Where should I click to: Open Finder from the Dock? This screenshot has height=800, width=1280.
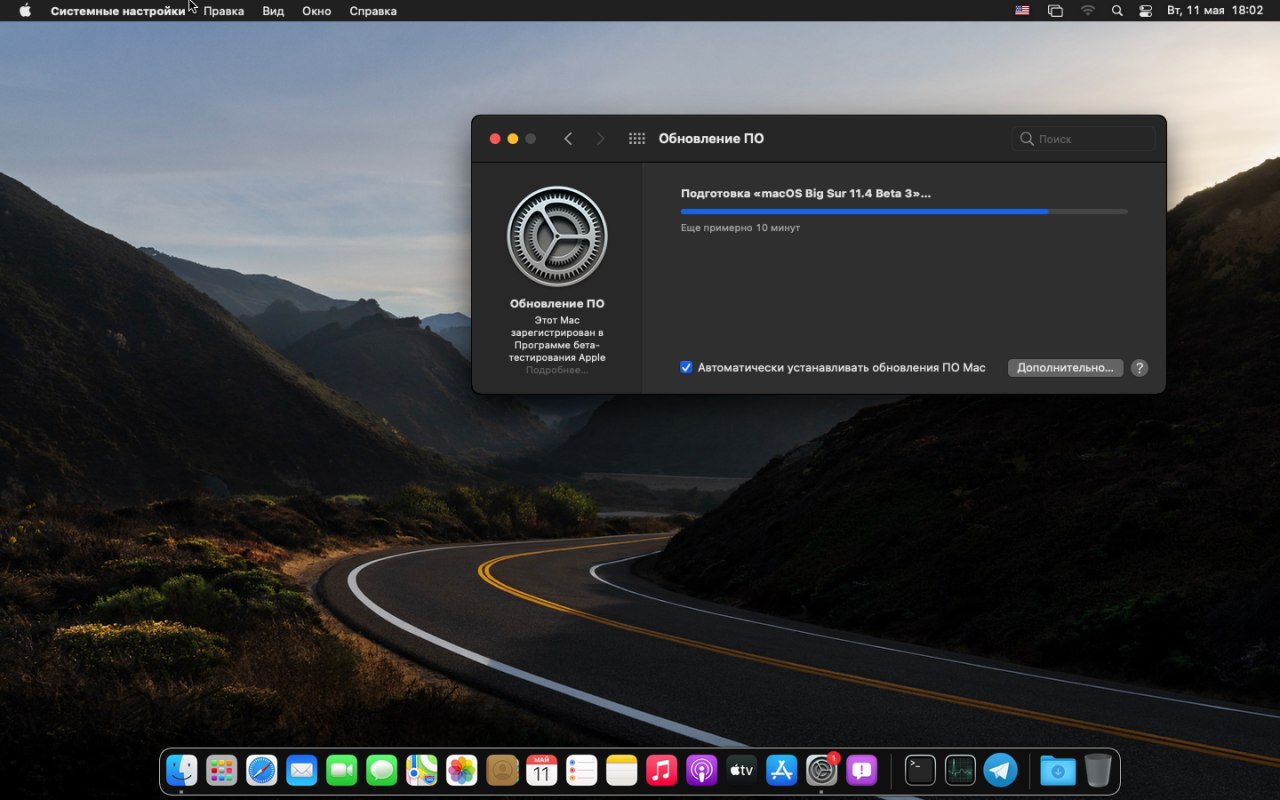pos(181,770)
